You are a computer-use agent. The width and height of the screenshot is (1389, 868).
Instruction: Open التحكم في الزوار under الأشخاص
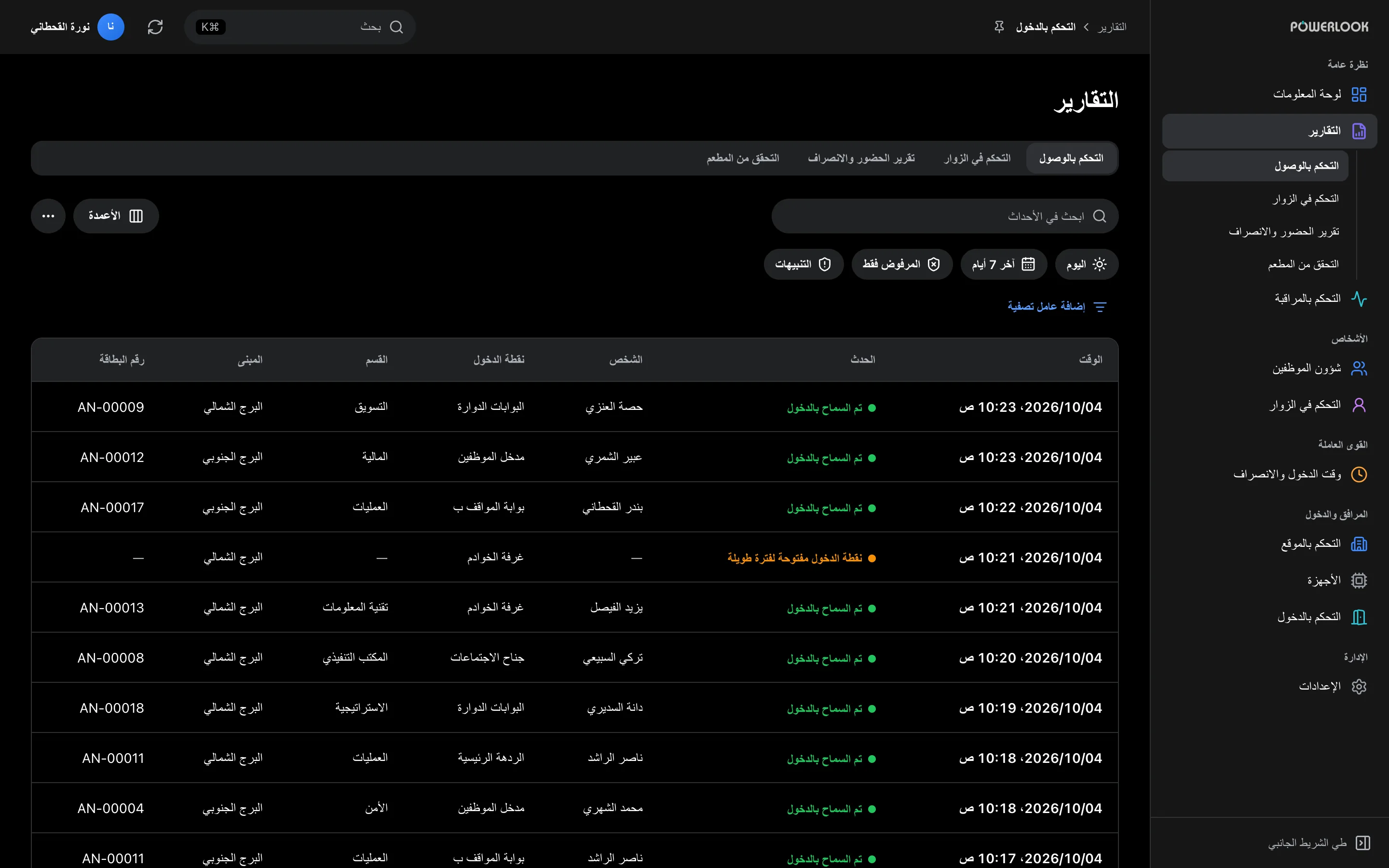tap(1269, 405)
